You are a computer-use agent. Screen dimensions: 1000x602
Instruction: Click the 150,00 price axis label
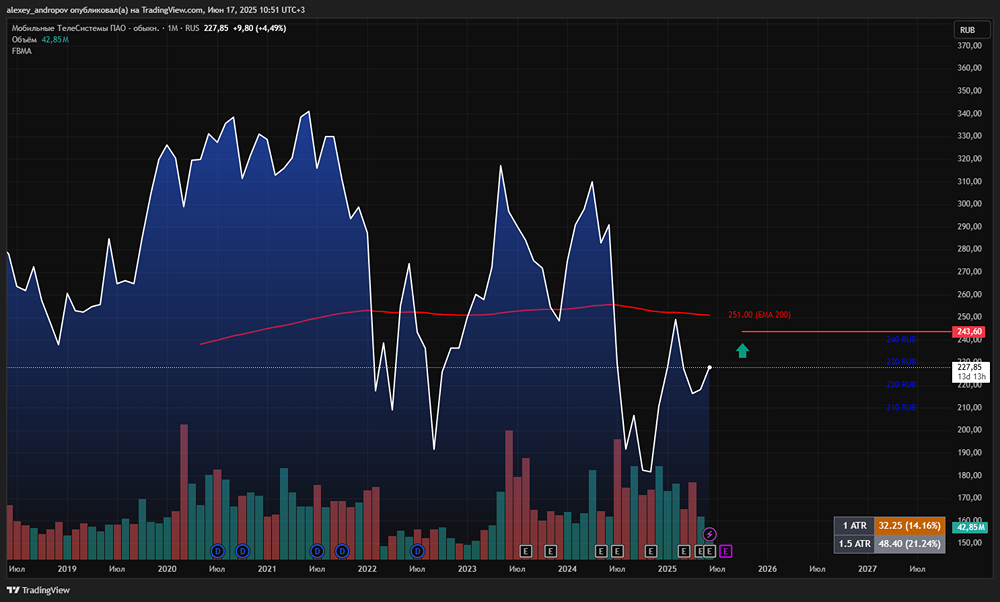click(x=969, y=543)
